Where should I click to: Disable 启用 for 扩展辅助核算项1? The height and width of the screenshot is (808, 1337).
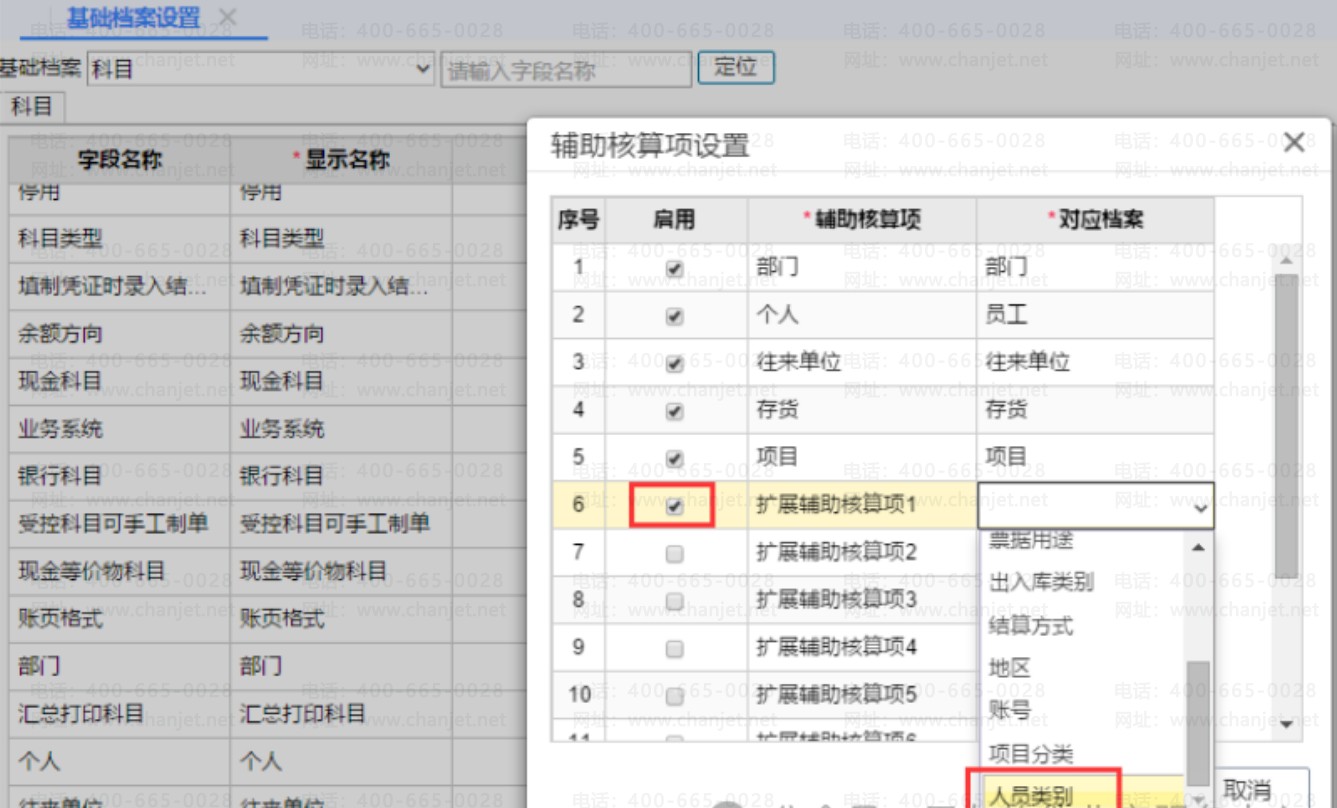(675, 506)
